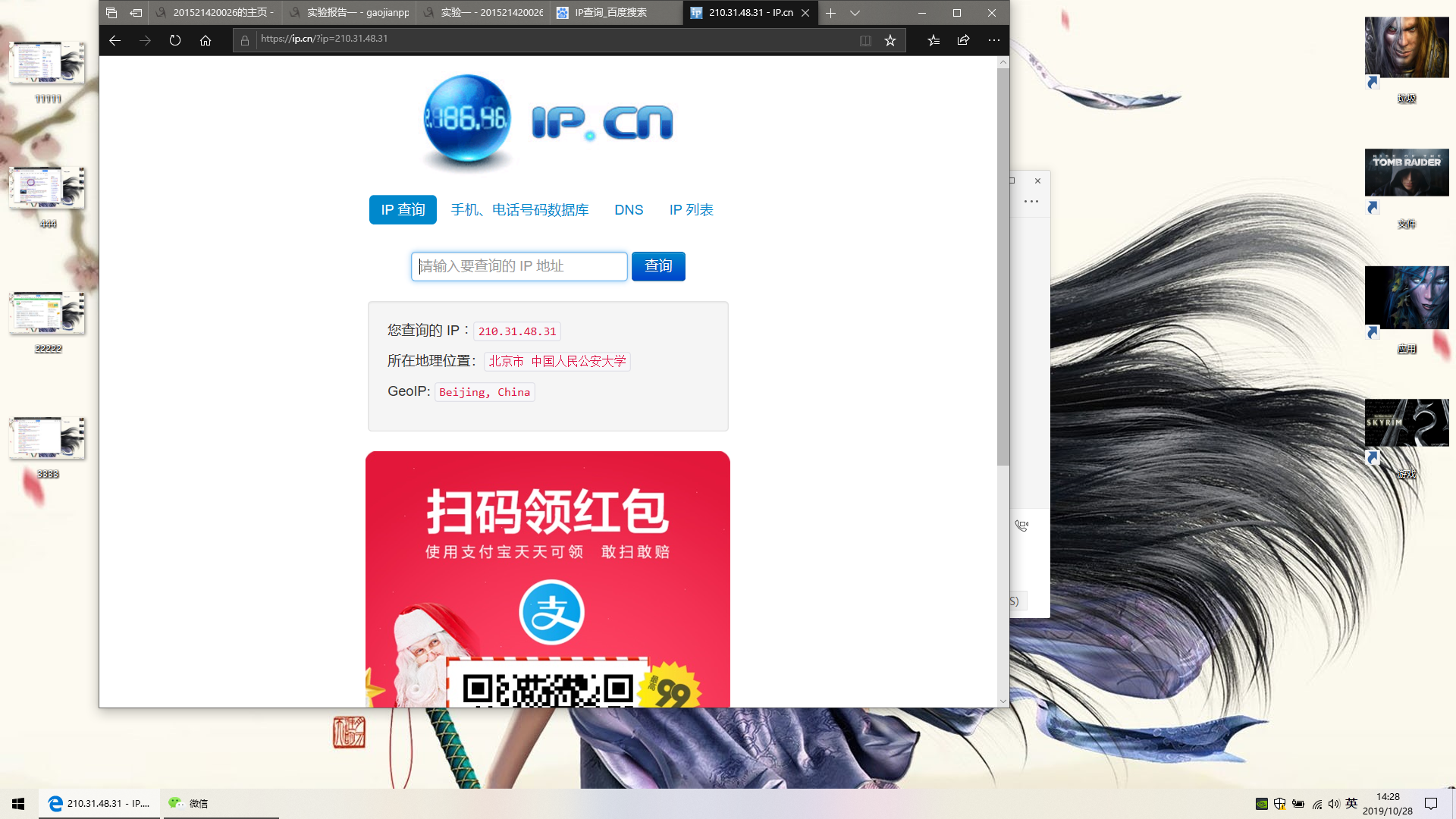
Task: Select the IP 列表 navigation item
Action: 691,210
